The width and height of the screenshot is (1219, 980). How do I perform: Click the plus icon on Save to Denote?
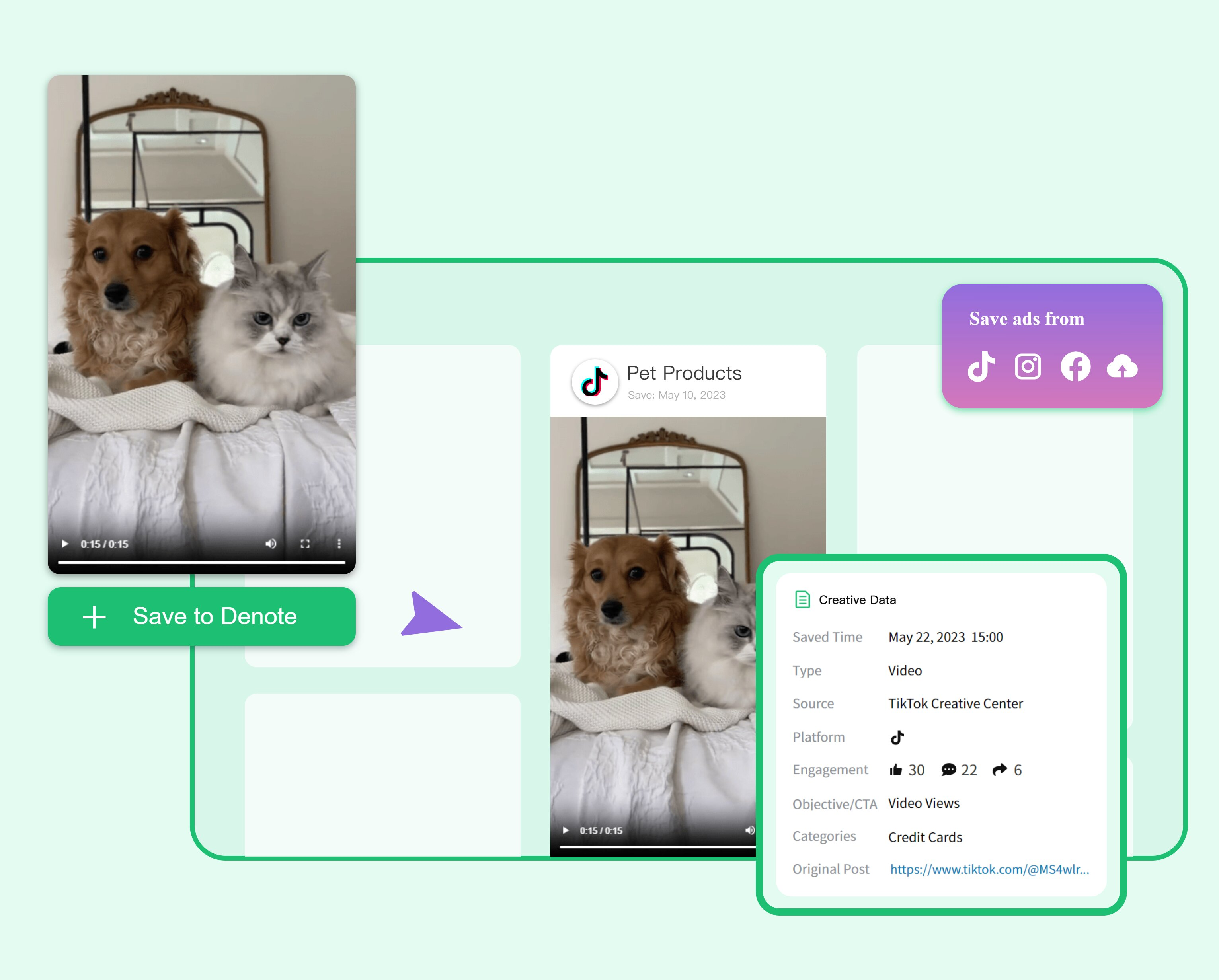point(94,617)
